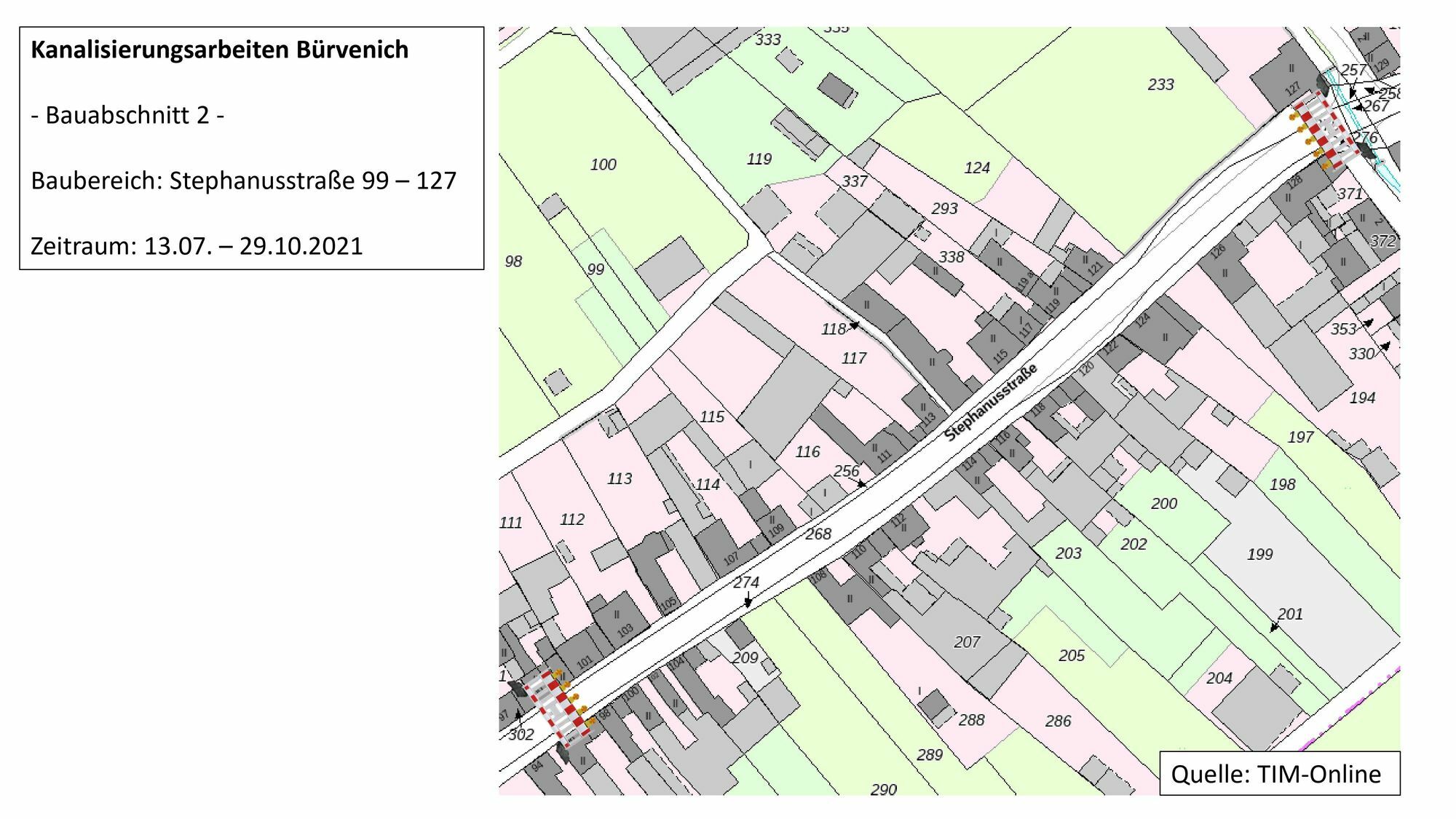This screenshot has width=1456, height=819.
Task: Click parcel number 207 on the map
Action: 967,642
